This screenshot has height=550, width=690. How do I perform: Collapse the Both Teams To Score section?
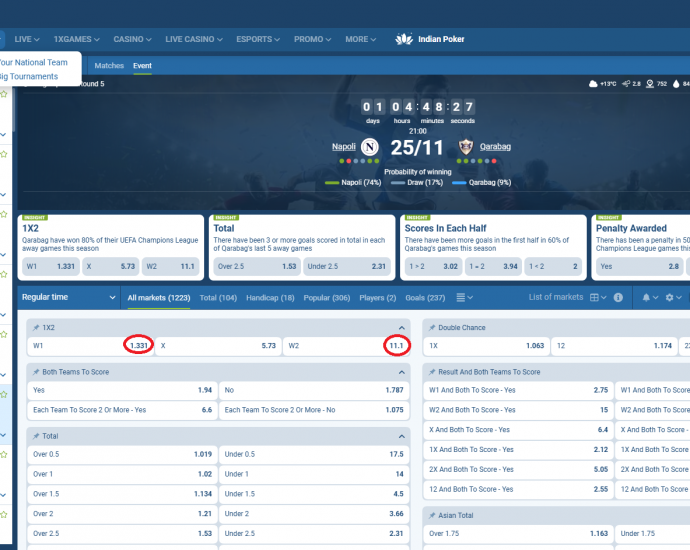point(401,372)
